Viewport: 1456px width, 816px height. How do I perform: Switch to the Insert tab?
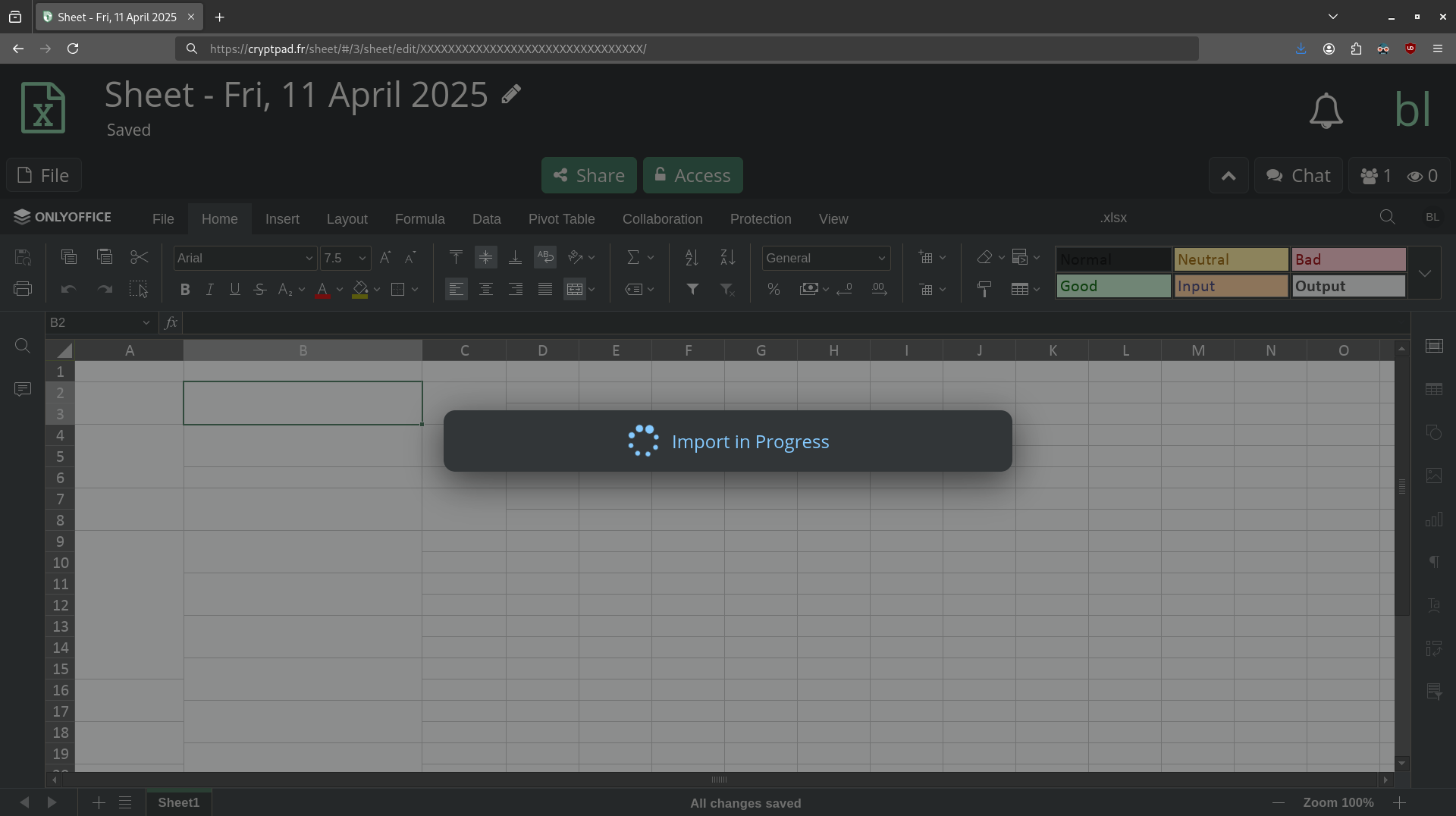tap(282, 219)
